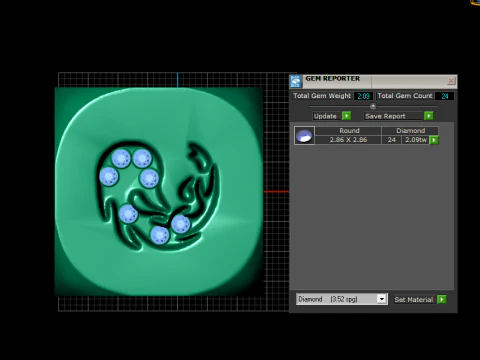Click the green arrow on the 2.09tw row
Screen dimensions: 480x360
tap(434, 140)
